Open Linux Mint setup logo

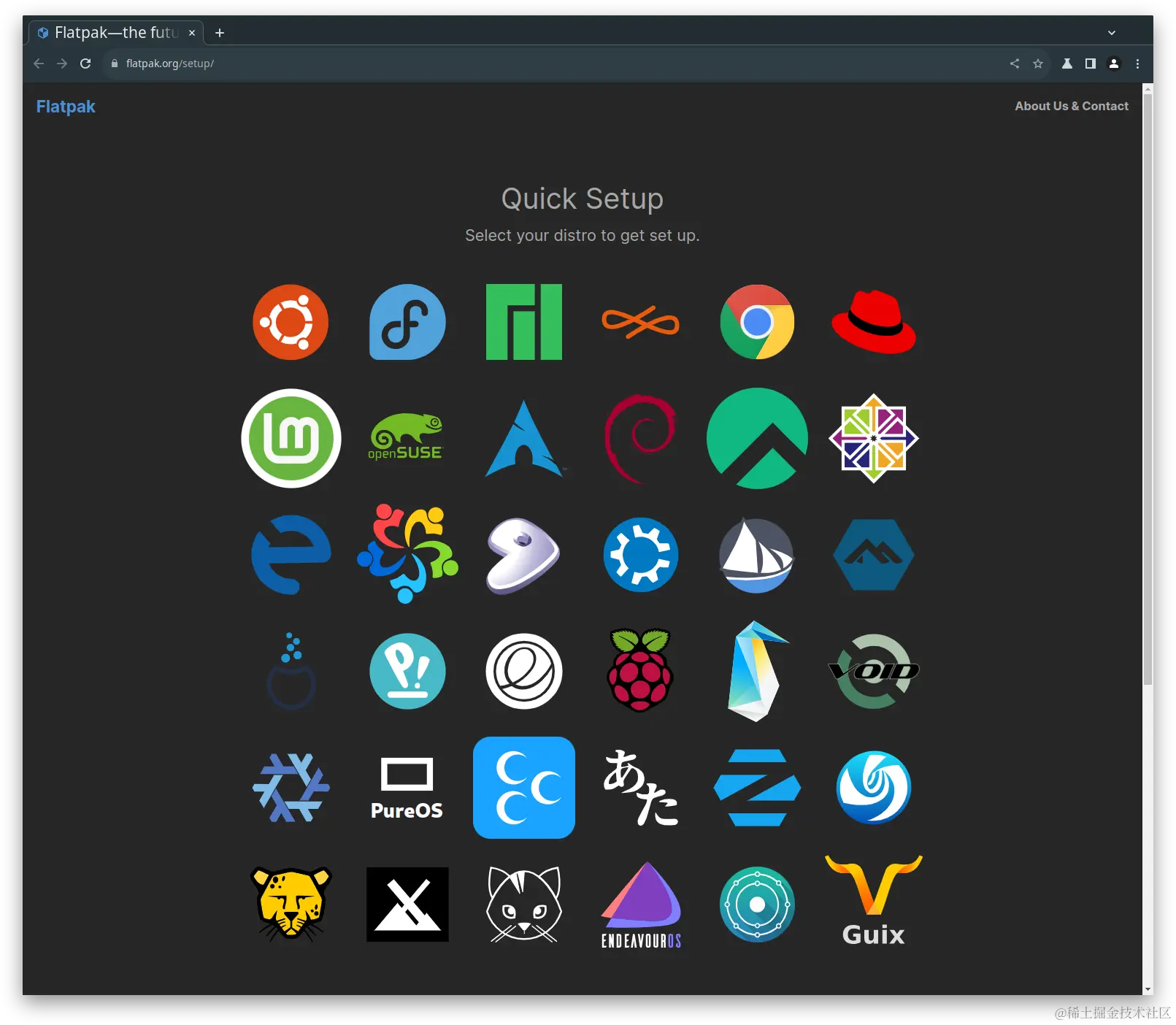click(291, 438)
